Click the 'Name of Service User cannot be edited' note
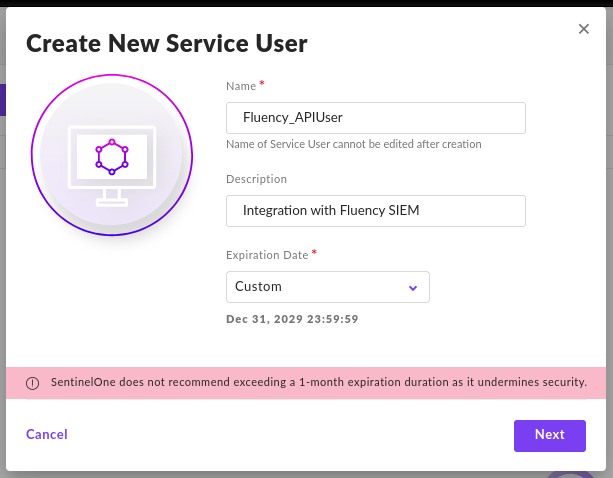 pos(353,144)
